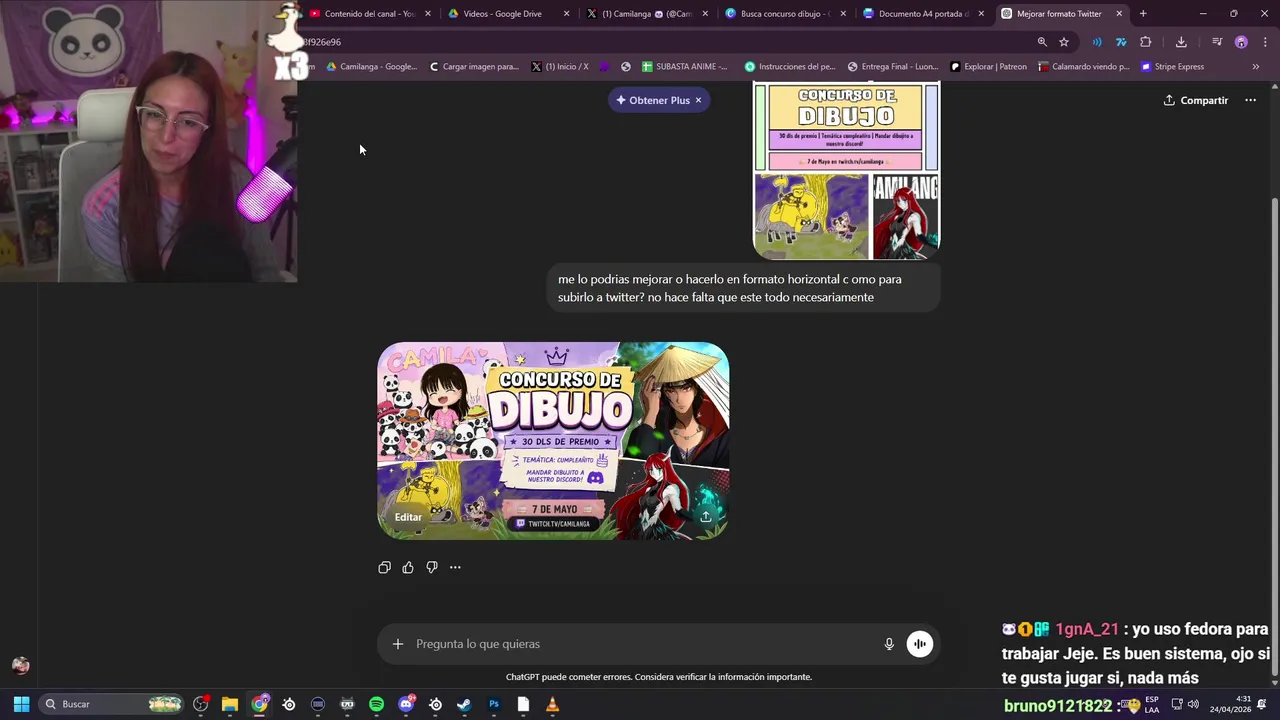
Task: Give thumbs down to the response
Action: (x=432, y=567)
